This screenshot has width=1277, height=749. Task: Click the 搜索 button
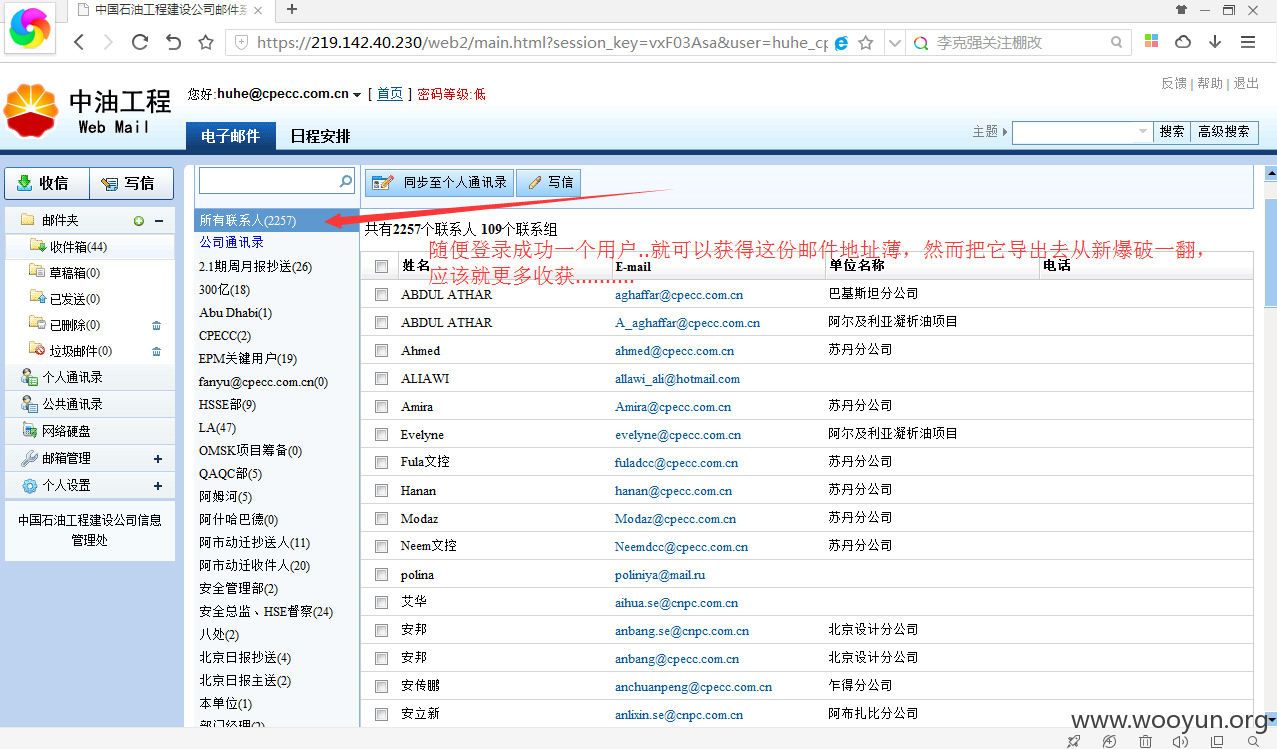1172,132
